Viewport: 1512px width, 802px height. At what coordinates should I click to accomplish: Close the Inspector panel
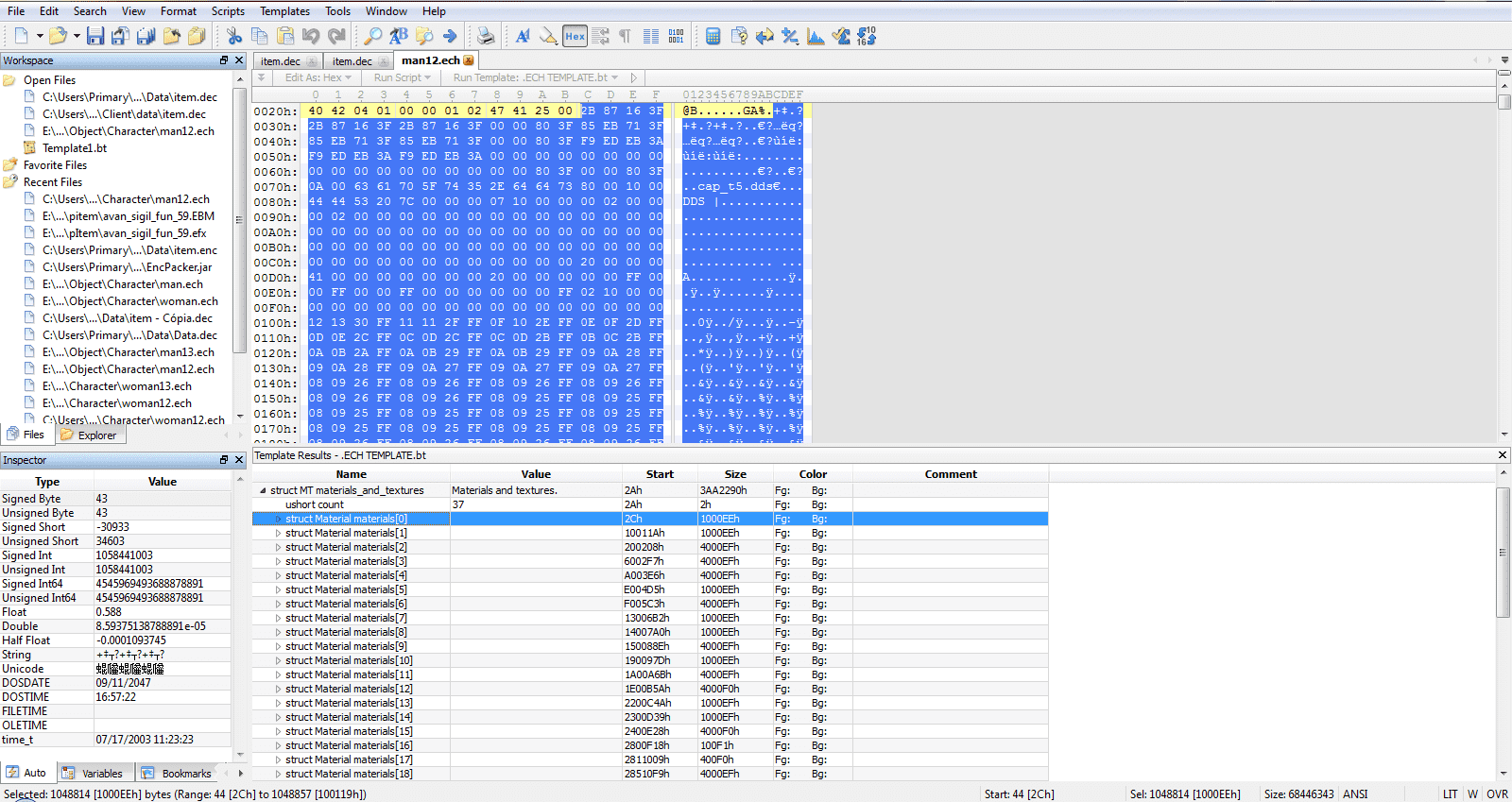pyautogui.click(x=239, y=460)
